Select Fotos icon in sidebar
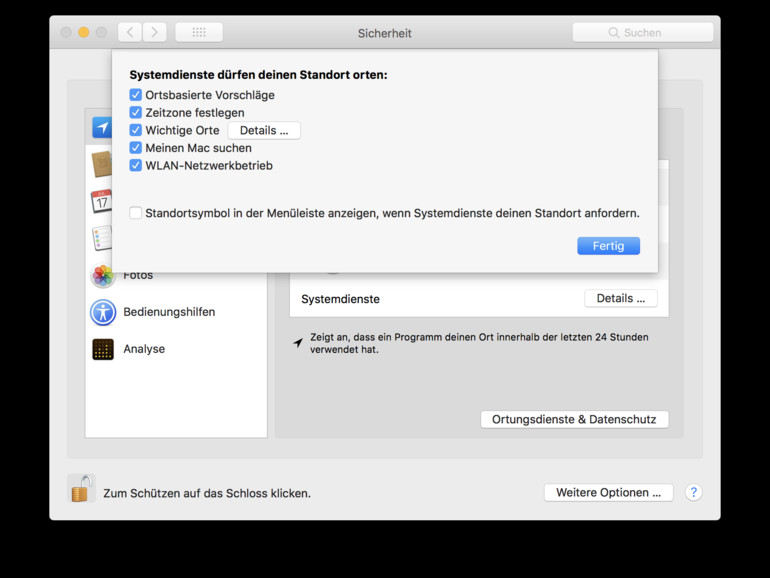This screenshot has height=578, width=770. click(x=103, y=275)
